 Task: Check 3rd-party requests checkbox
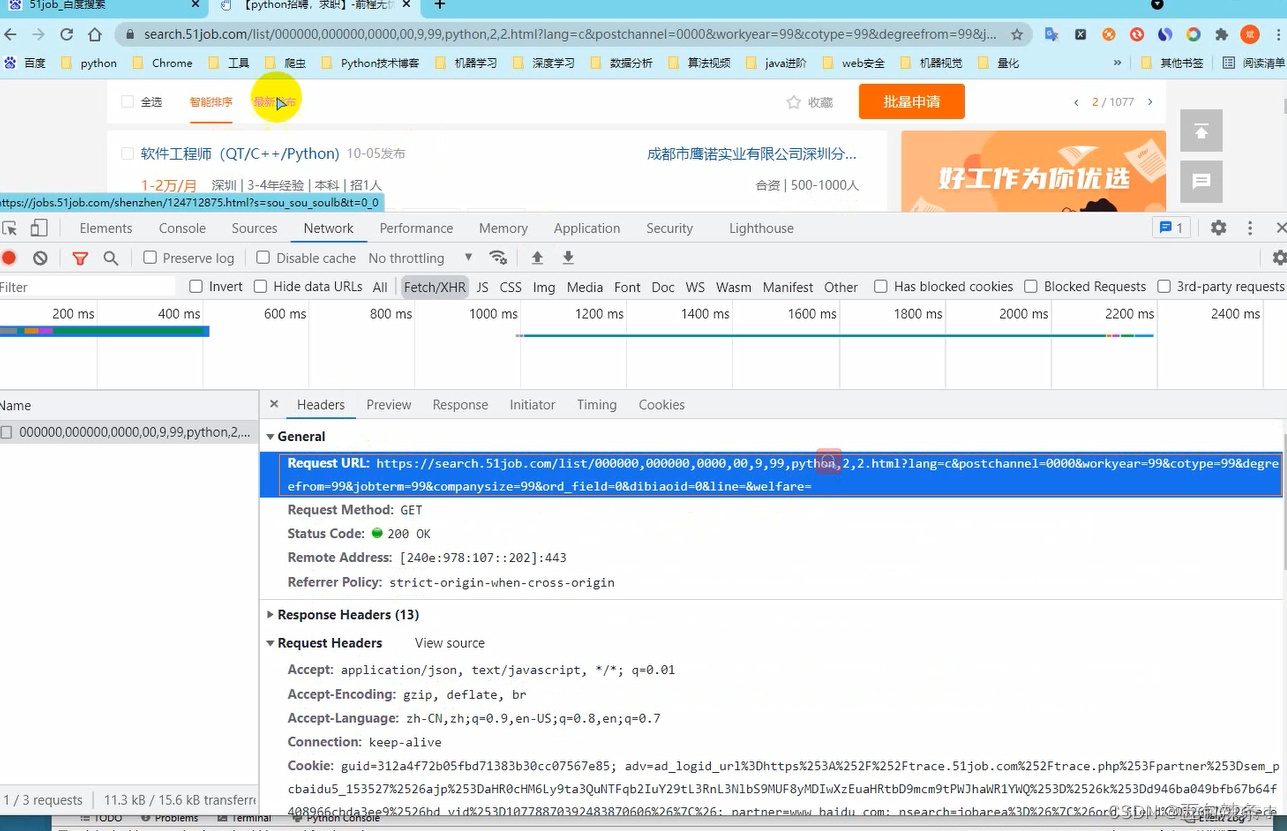coord(1164,286)
